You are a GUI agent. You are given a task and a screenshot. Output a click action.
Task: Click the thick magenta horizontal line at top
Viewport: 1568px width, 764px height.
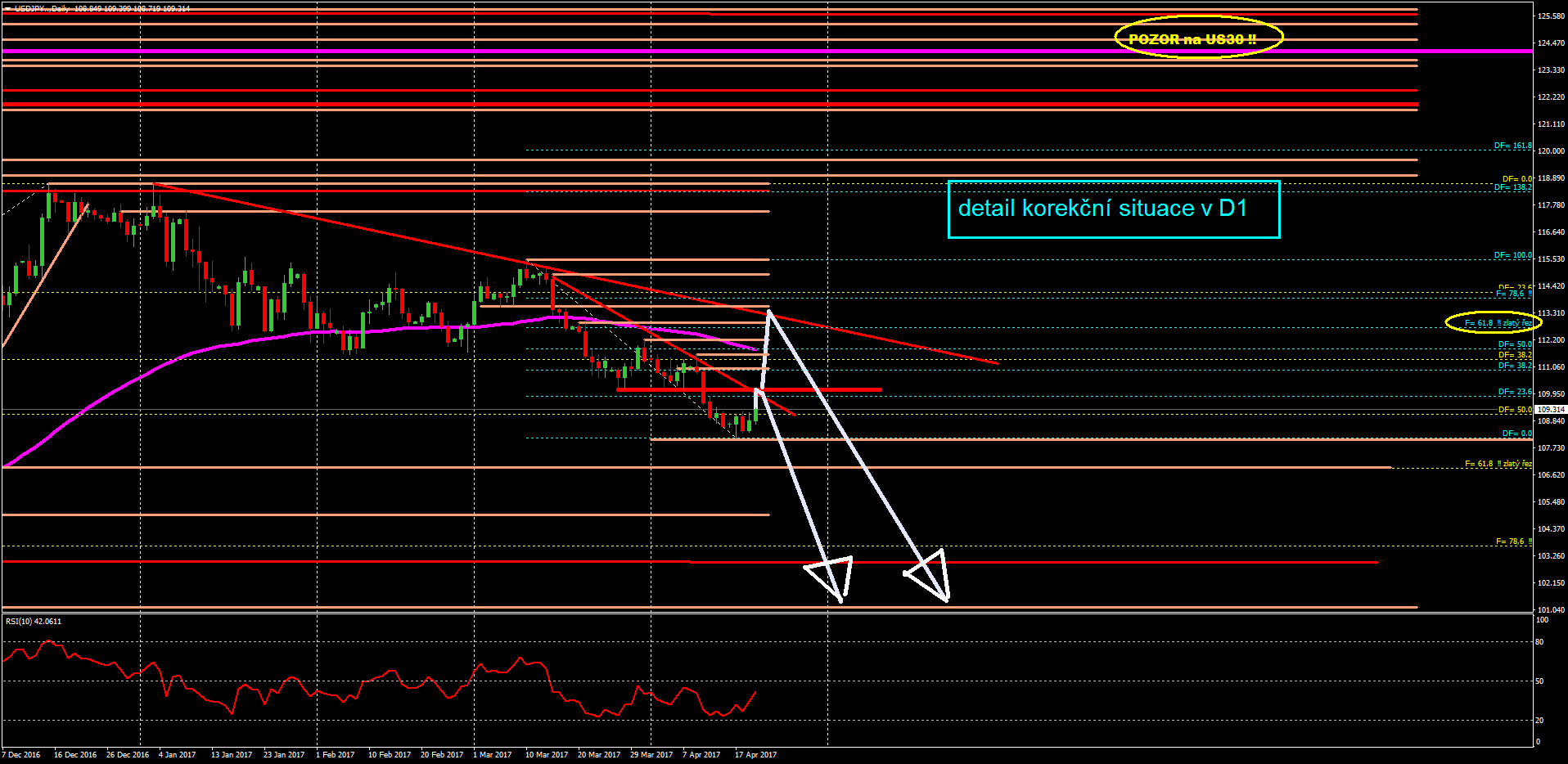point(737,51)
